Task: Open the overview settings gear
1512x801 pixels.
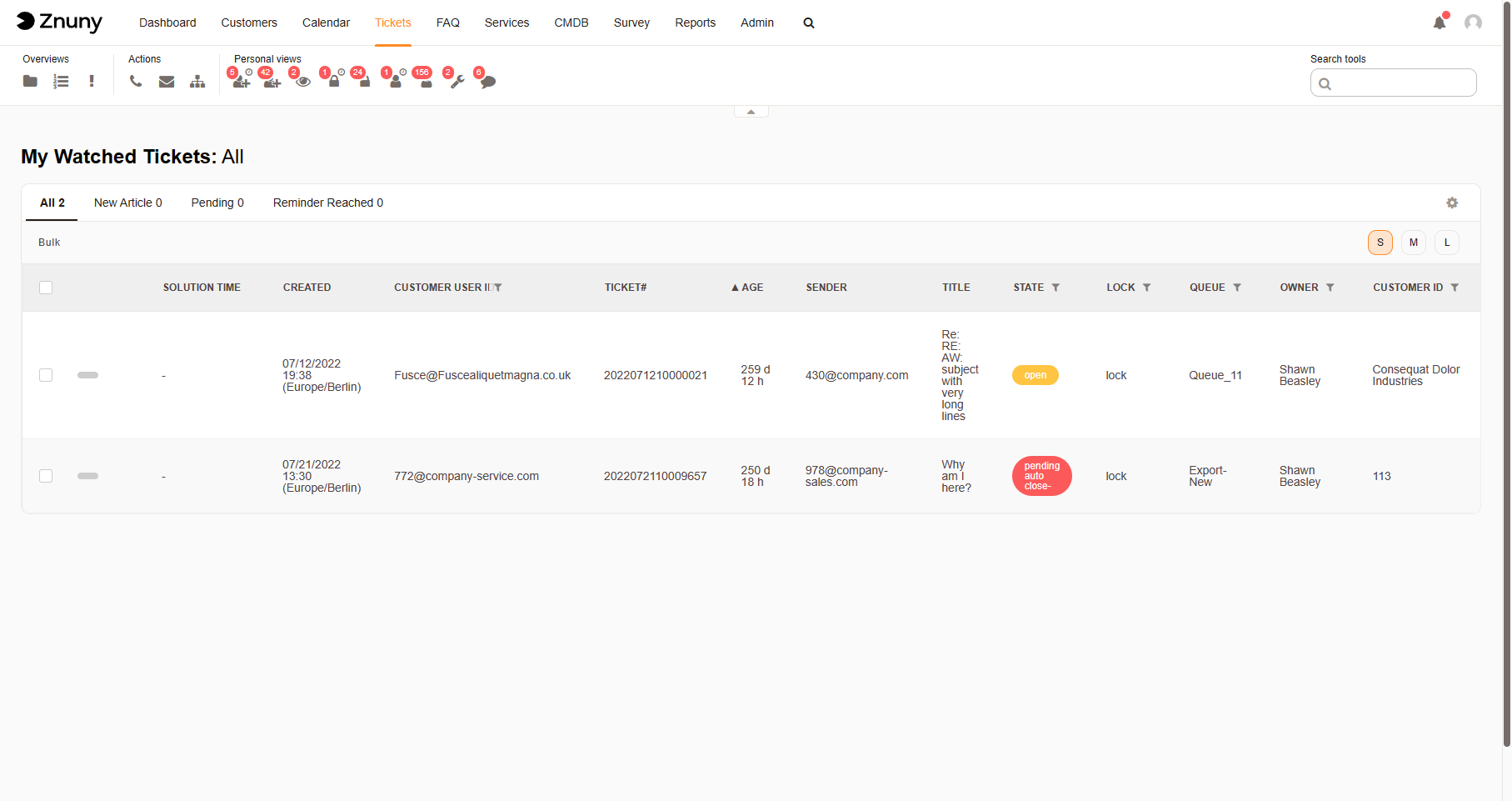Action: 1452,203
